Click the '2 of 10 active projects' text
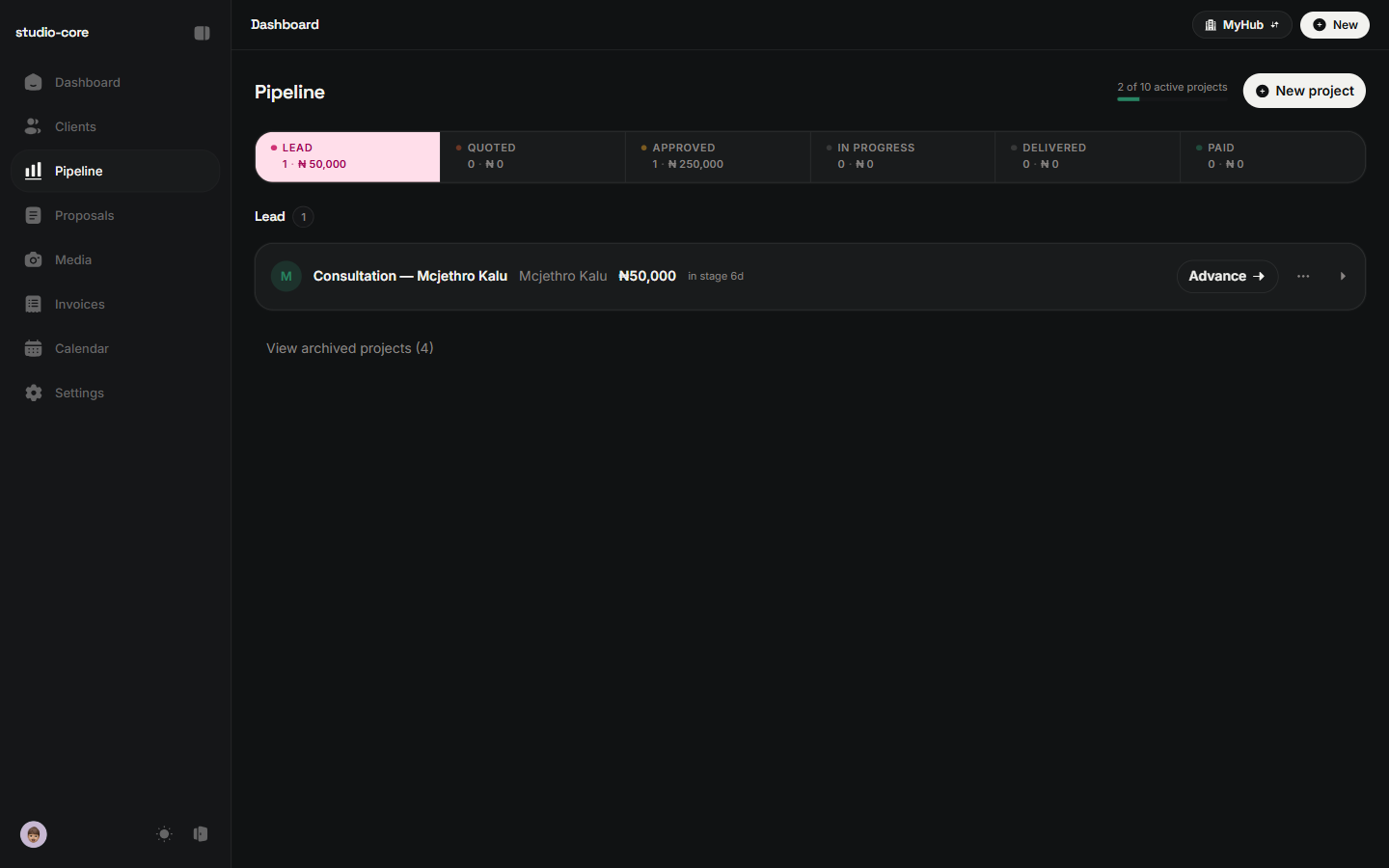 click(1172, 87)
